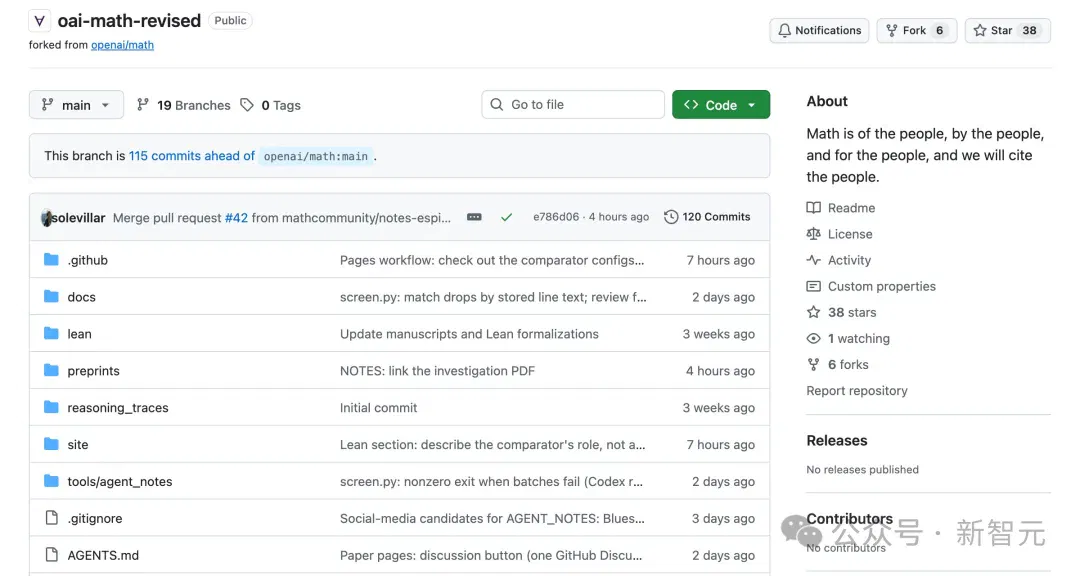
Task: Open the green Code dropdown
Action: pos(721,105)
